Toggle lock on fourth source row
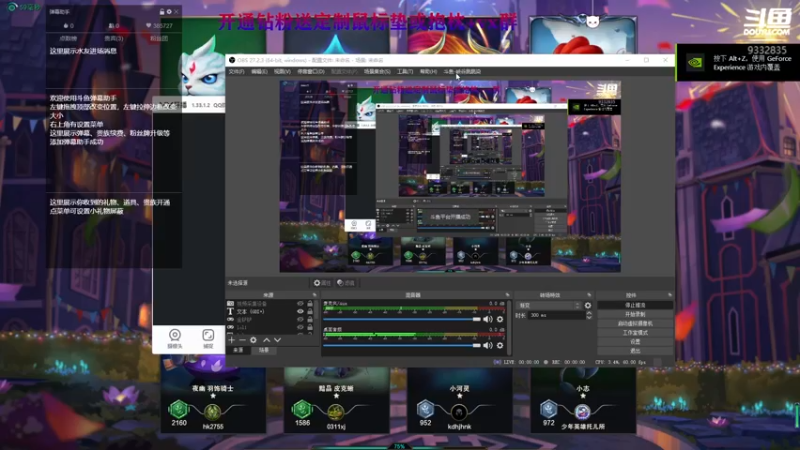This screenshot has width=800, height=450. pyautogui.click(x=310, y=327)
